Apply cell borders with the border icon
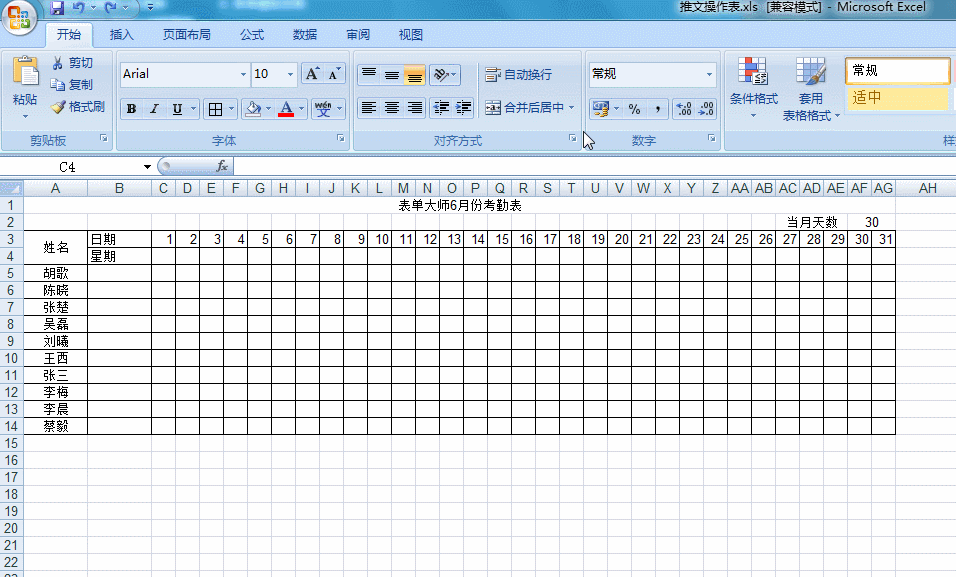956x577 pixels. pos(215,109)
